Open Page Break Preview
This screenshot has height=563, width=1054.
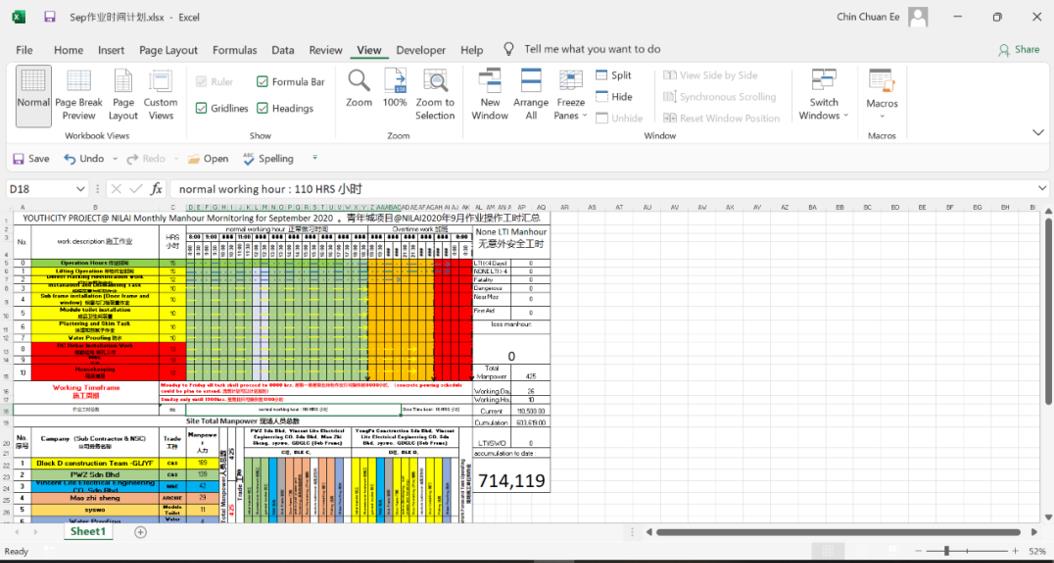point(79,95)
